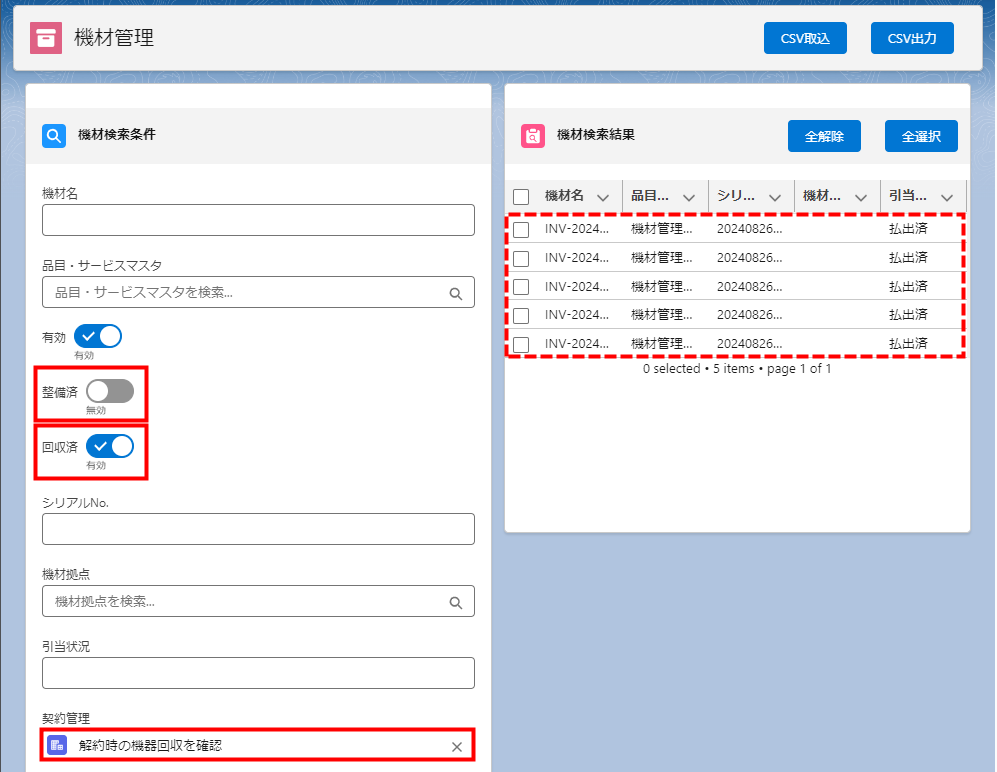997x772 pixels.
Task: Click the 機材検索条件 magnifier icon
Action: pyautogui.click(x=54, y=135)
